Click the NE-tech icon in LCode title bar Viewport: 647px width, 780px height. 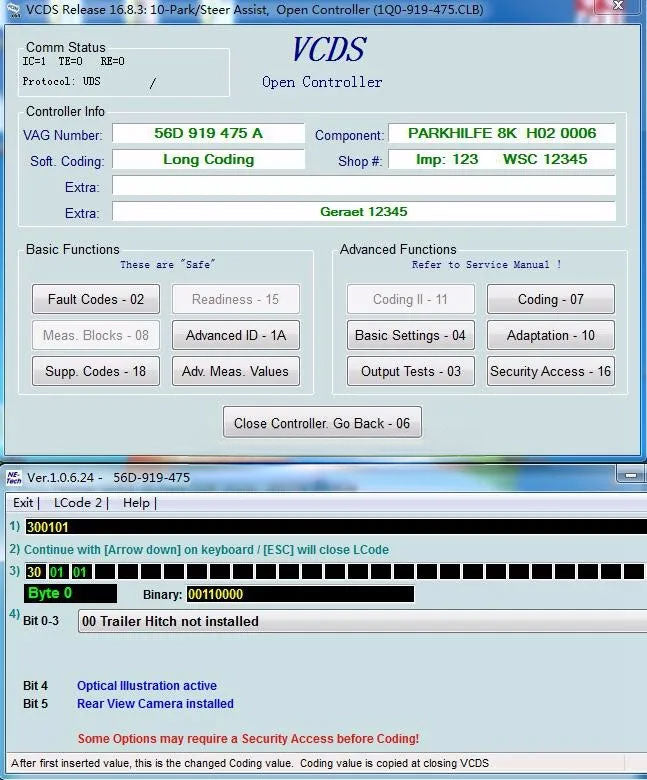(x=13, y=477)
